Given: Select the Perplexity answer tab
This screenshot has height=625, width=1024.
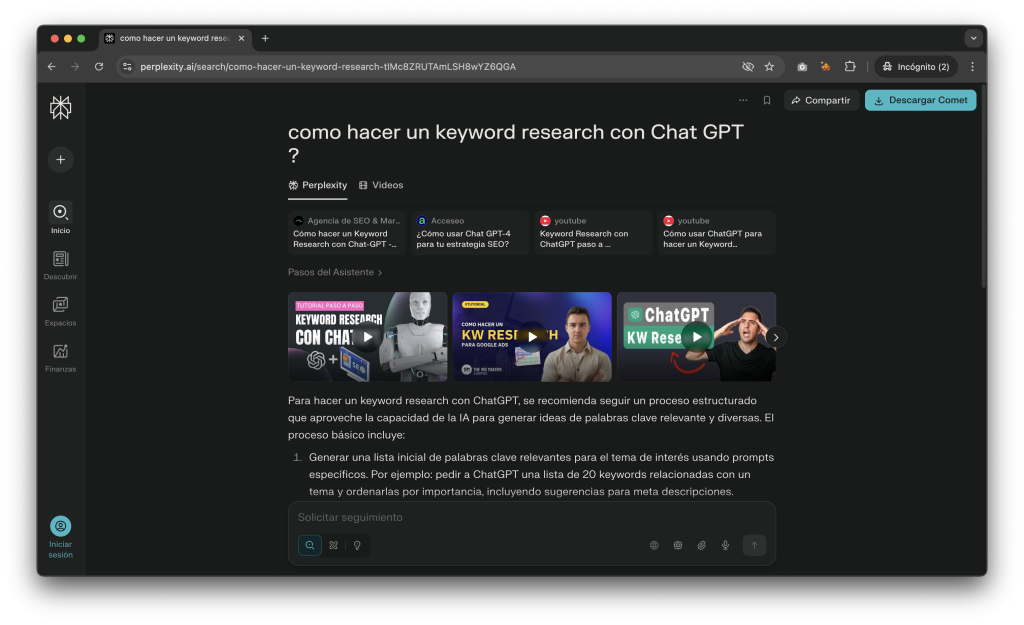Looking at the screenshot, I should click(318, 185).
